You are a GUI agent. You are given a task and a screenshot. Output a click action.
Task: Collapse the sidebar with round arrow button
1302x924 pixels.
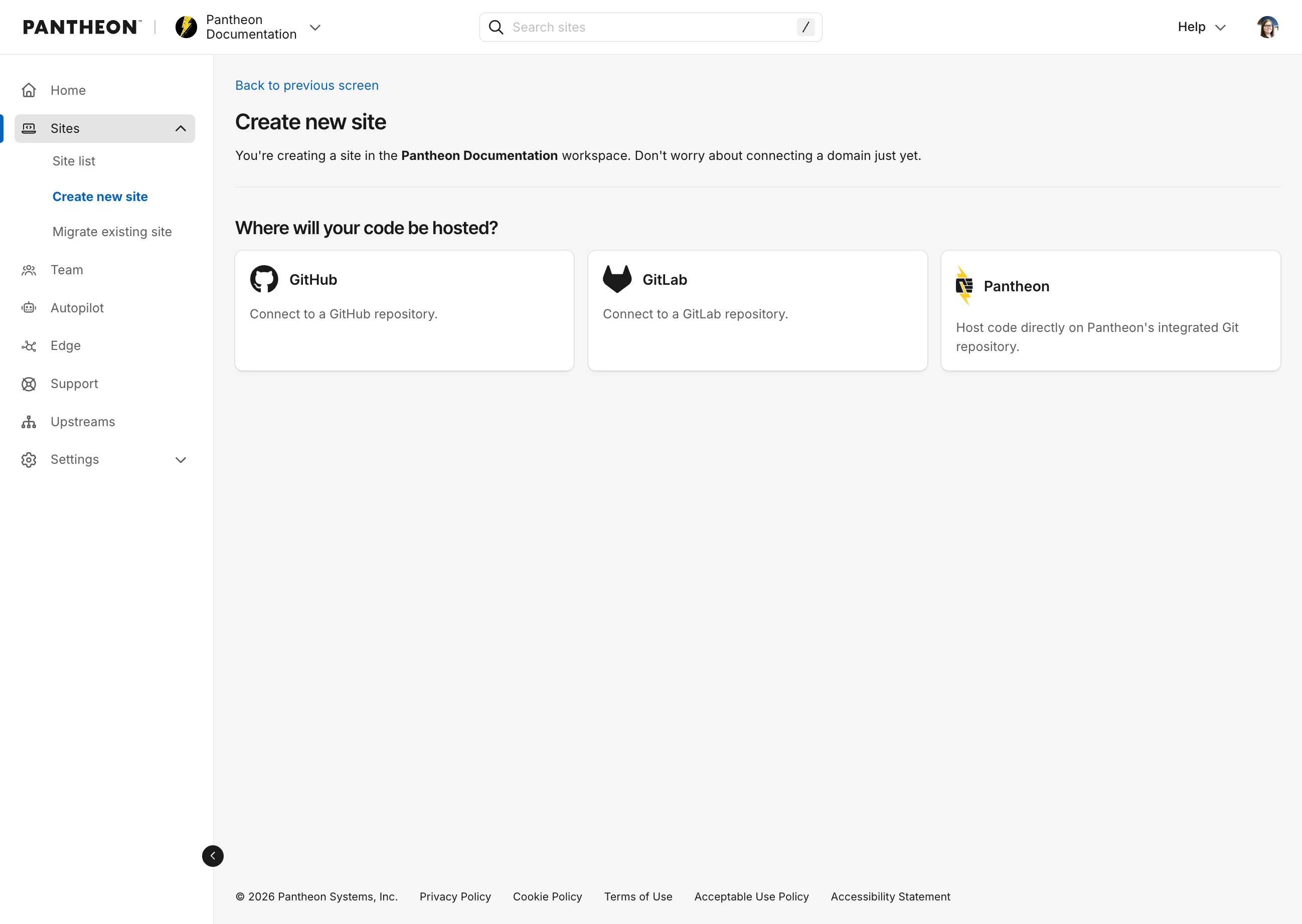(213, 856)
